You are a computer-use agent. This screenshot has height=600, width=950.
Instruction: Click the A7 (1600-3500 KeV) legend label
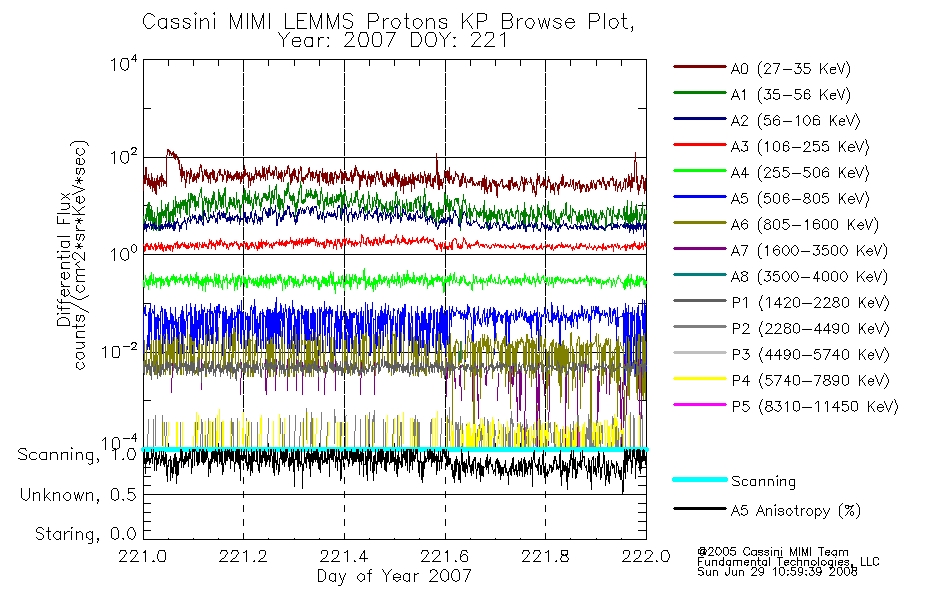point(809,251)
